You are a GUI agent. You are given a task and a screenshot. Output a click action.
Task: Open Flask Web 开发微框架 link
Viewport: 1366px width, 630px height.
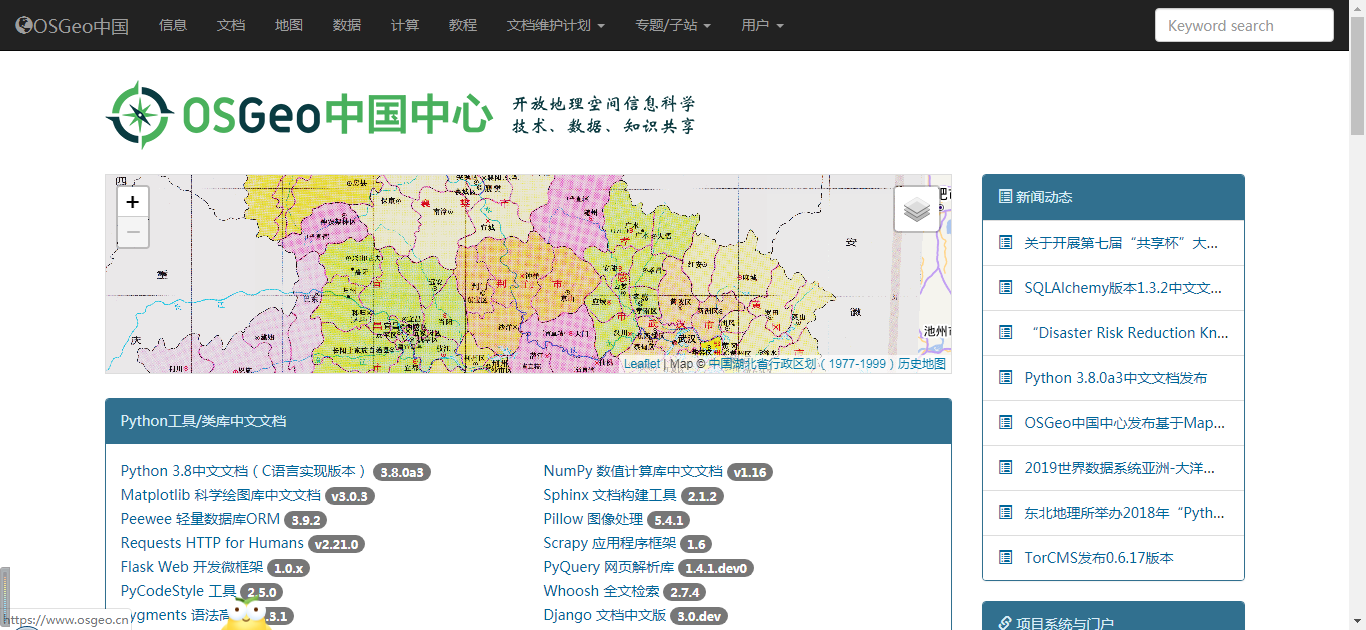(x=192, y=567)
